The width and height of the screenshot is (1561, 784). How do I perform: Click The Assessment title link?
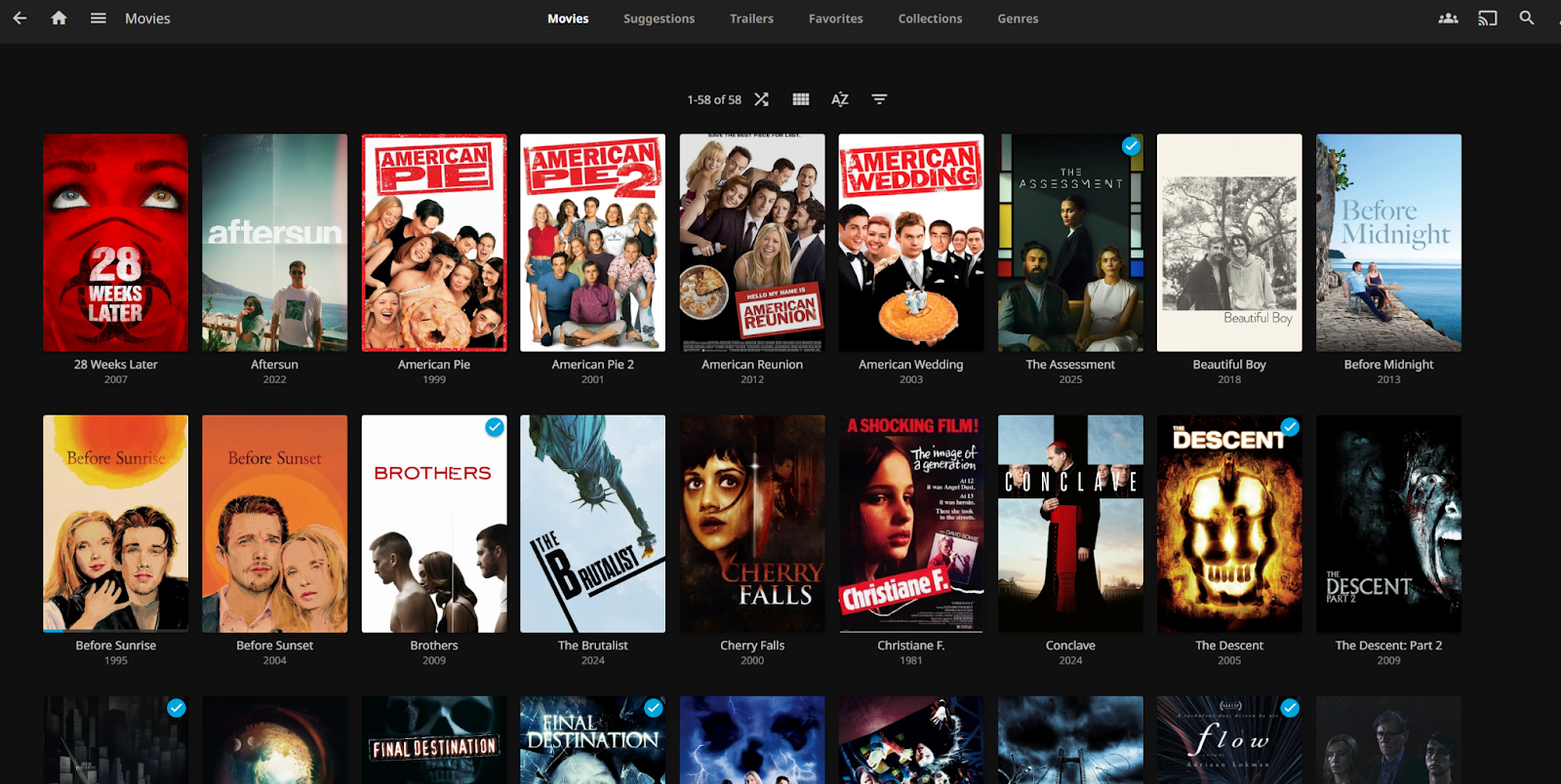coord(1070,365)
